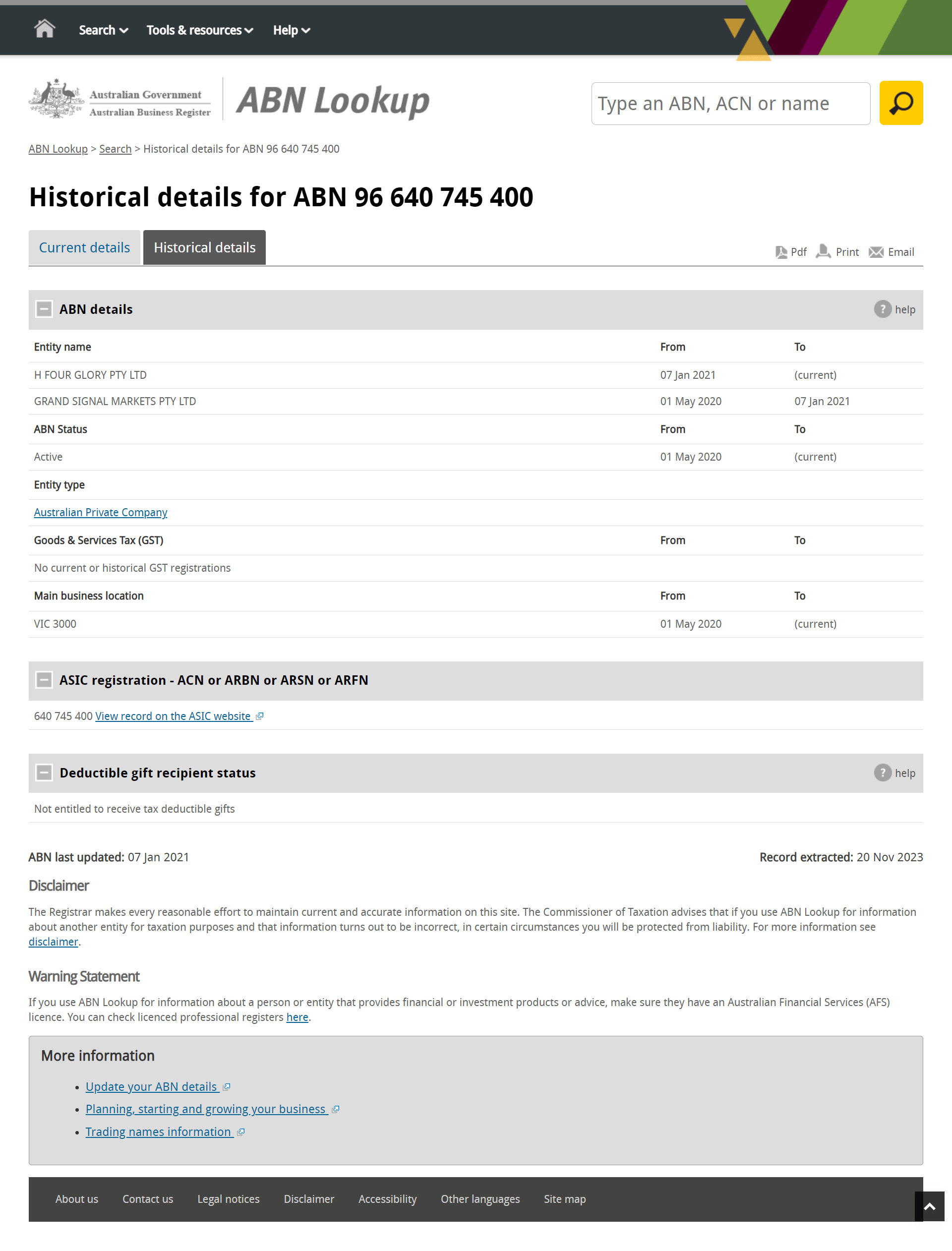Select GRAND SIGNAL MARKETS PTY LTD entry
Screen dimensions: 952x1251
click(115, 401)
